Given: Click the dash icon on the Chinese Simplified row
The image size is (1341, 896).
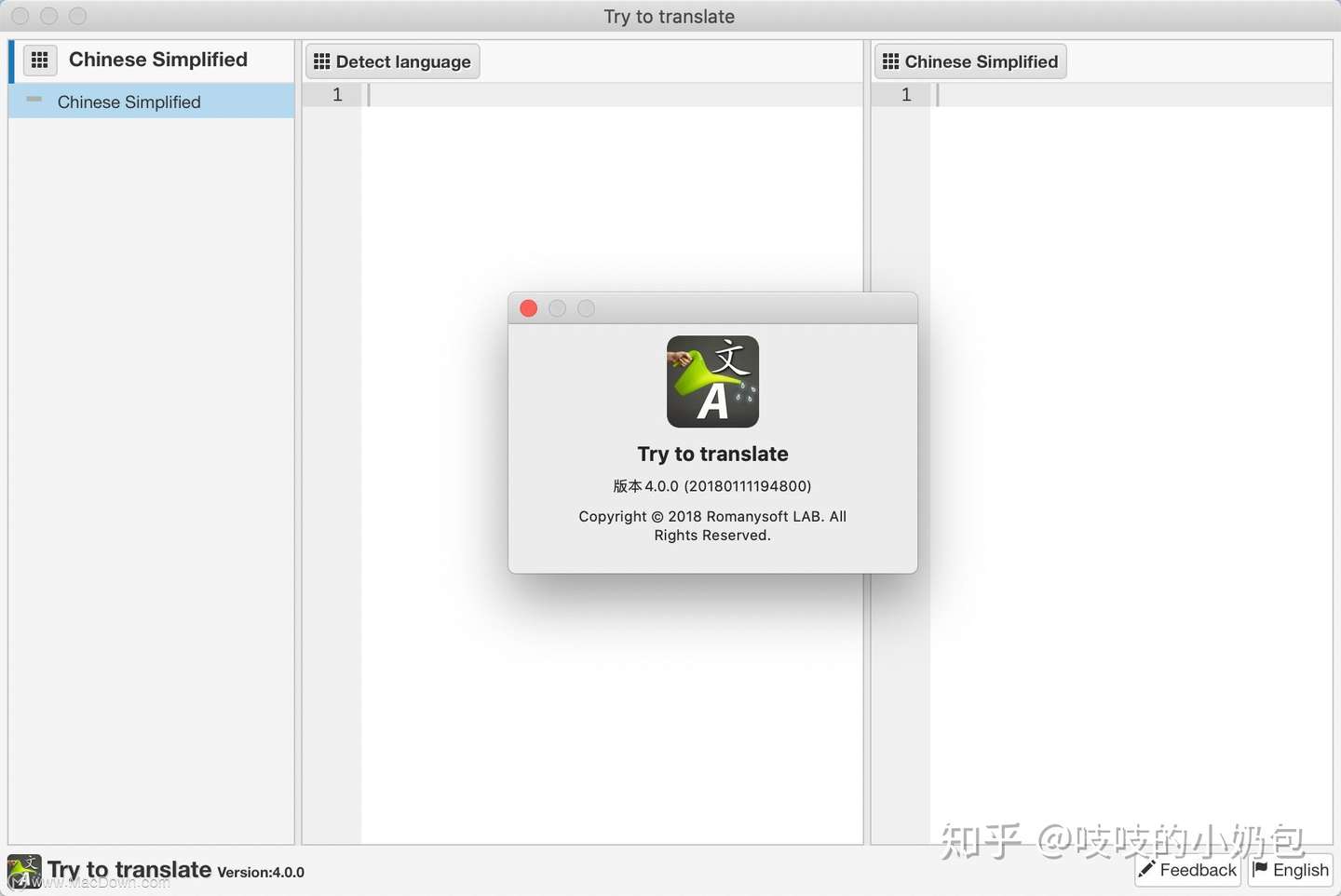Looking at the screenshot, I should pyautogui.click(x=34, y=99).
